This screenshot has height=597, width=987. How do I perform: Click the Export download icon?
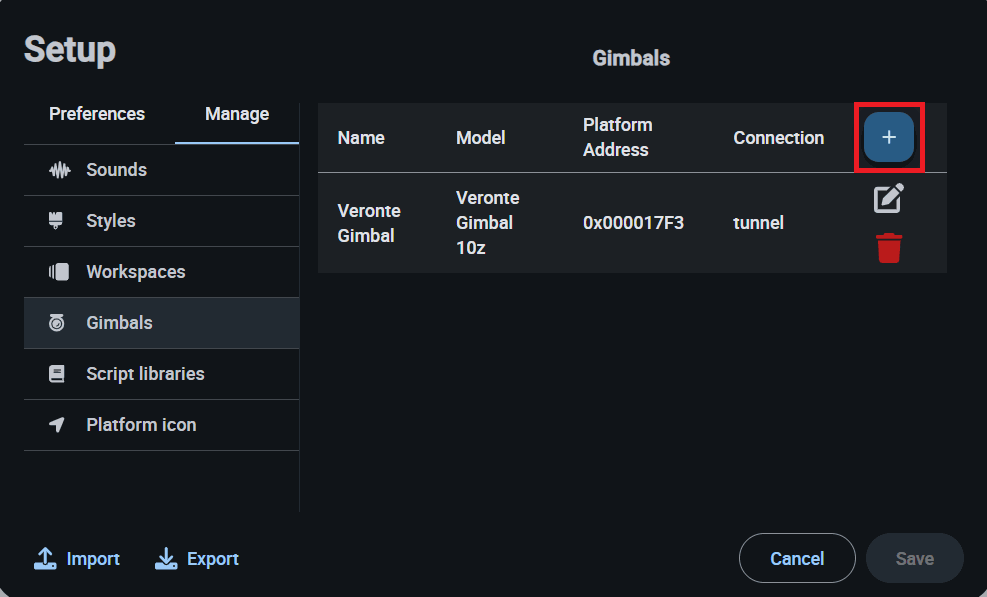(166, 559)
